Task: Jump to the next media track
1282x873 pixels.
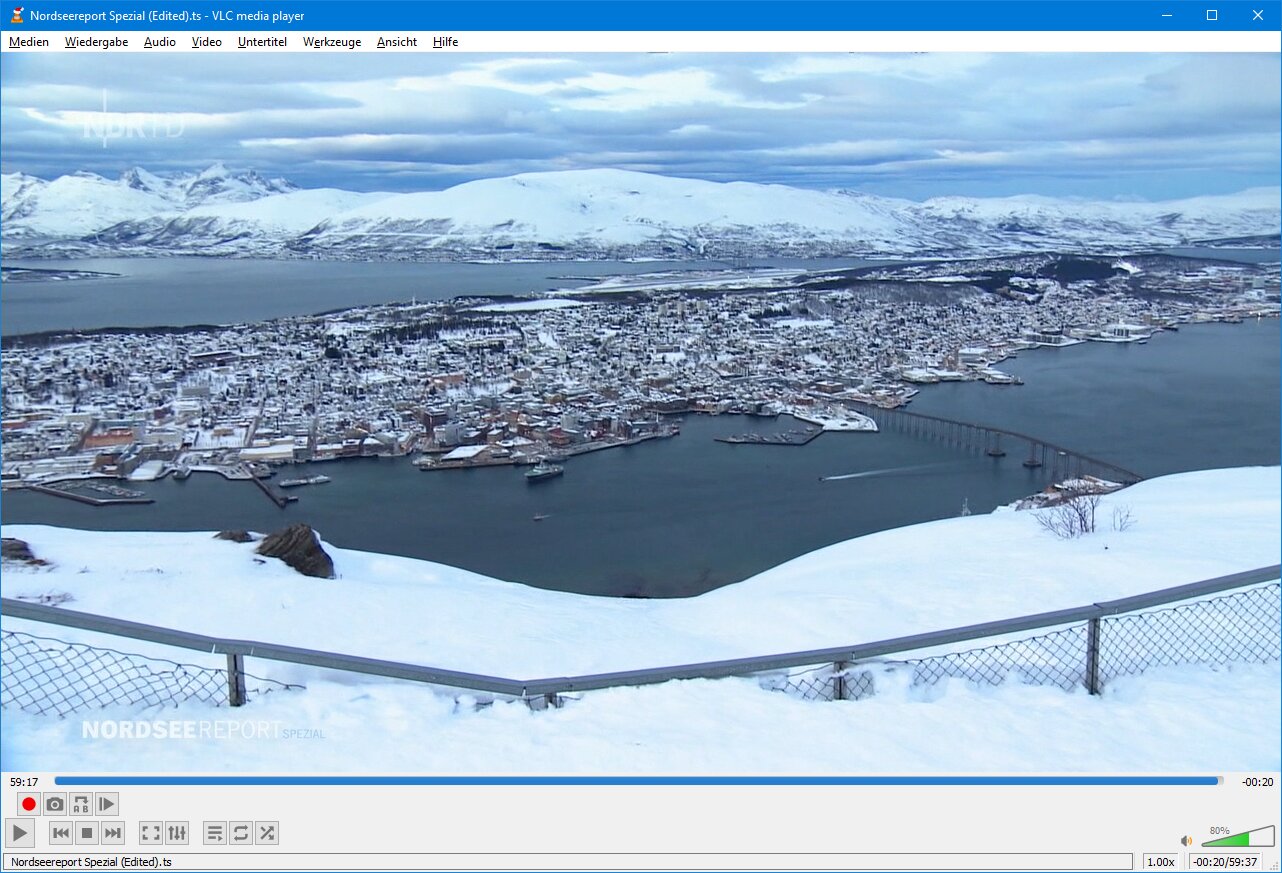Action: pyautogui.click(x=113, y=833)
